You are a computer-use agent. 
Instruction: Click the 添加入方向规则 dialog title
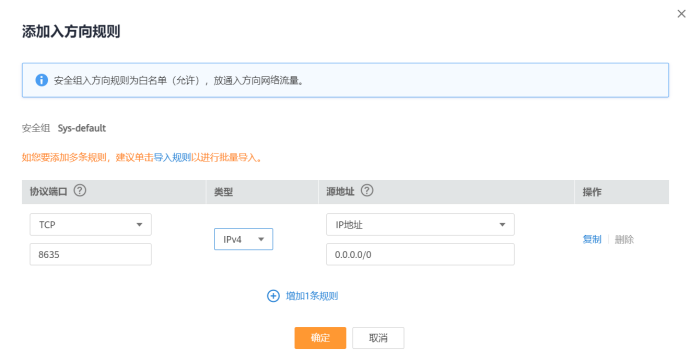coord(71,31)
